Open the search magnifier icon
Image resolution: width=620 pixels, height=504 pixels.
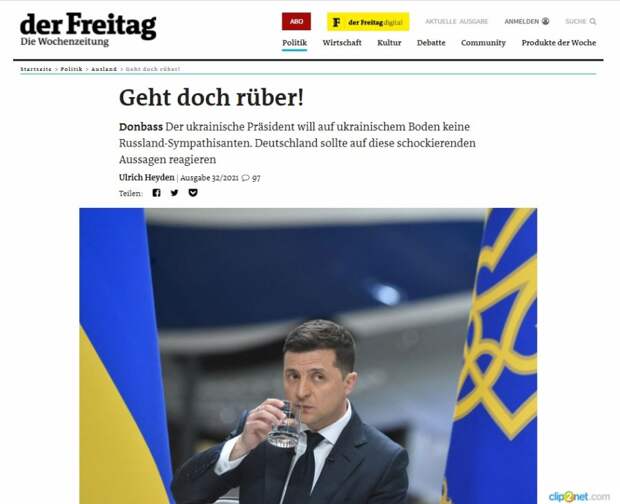pyautogui.click(x=593, y=21)
